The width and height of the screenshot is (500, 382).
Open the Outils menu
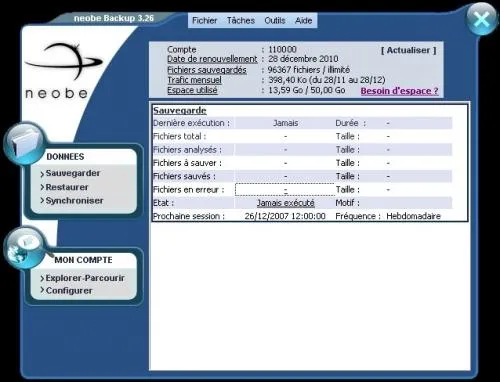tap(275, 20)
